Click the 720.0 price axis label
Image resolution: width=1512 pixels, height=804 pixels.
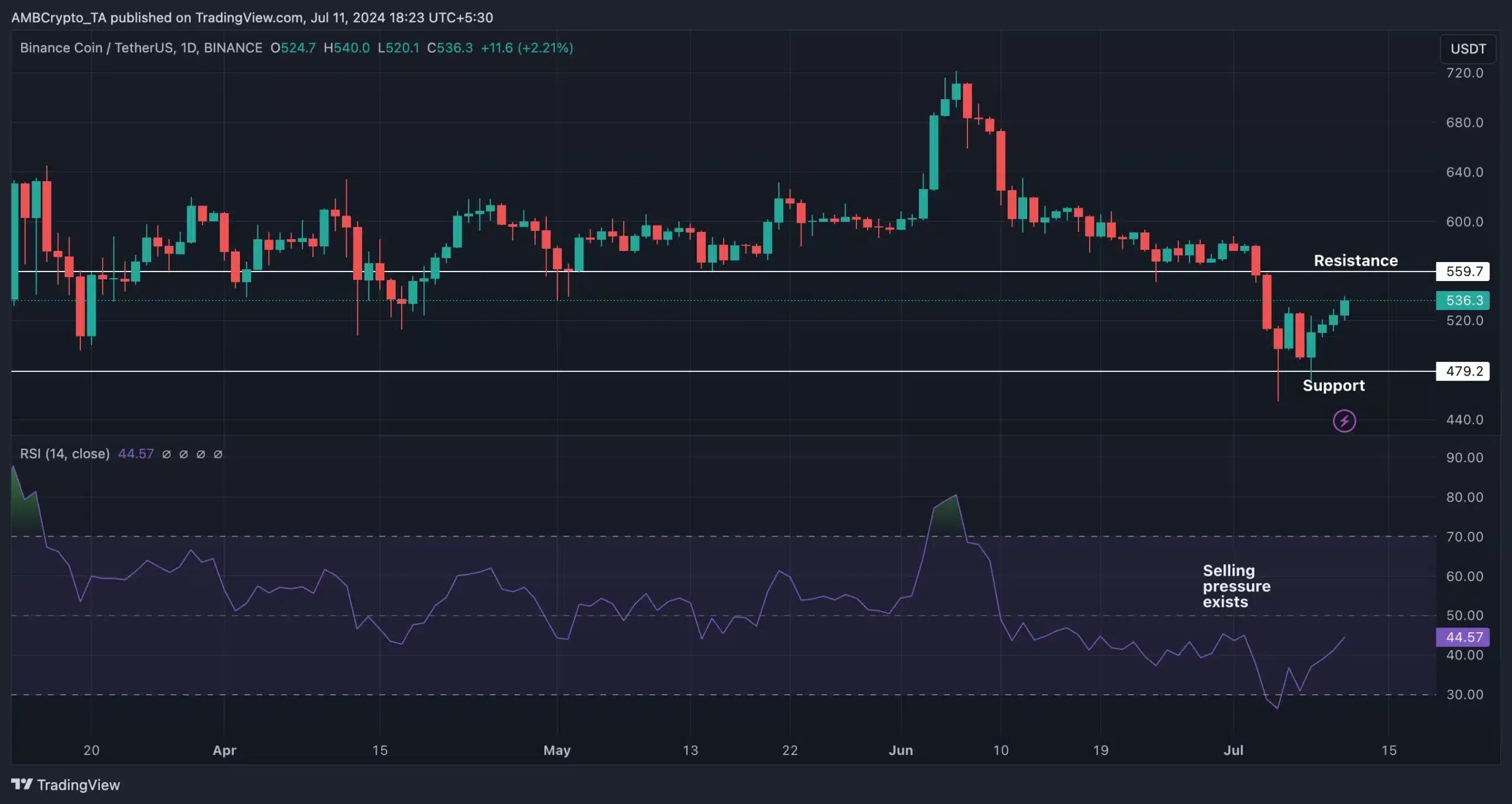pos(1464,73)
